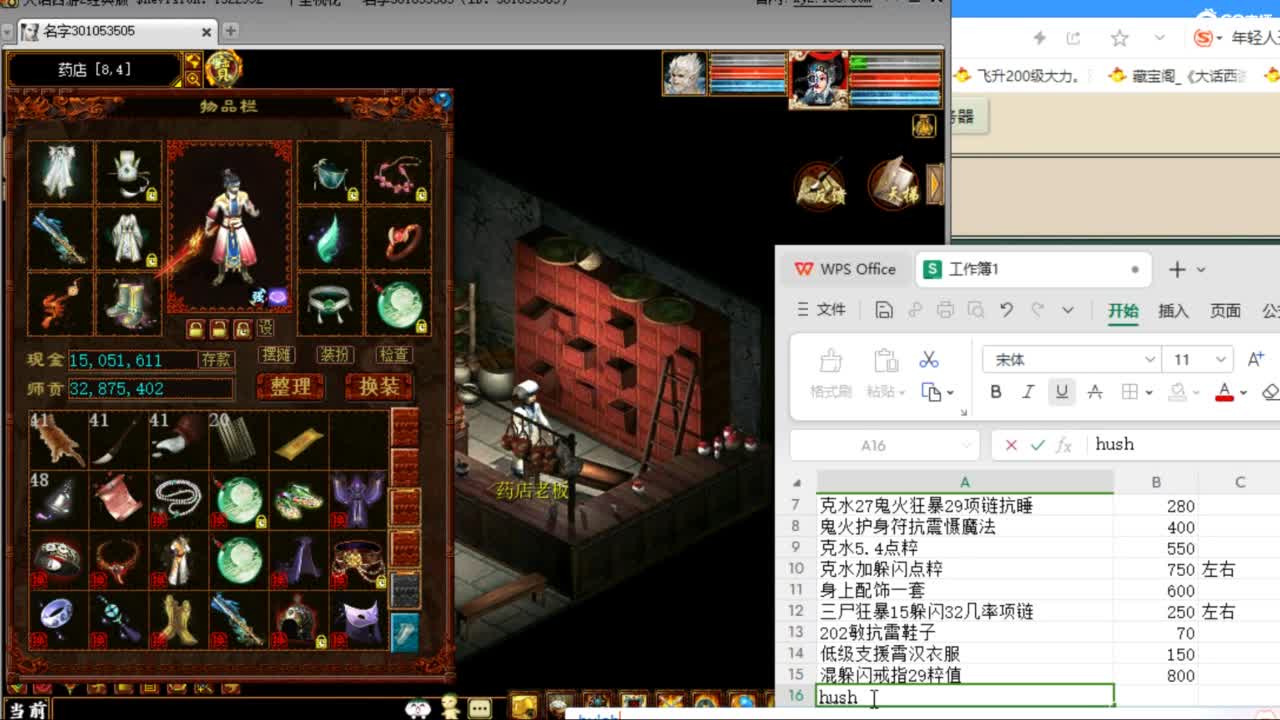Open the font size dropdown showing 11

pyautogui.click(x=1222, y=360)
